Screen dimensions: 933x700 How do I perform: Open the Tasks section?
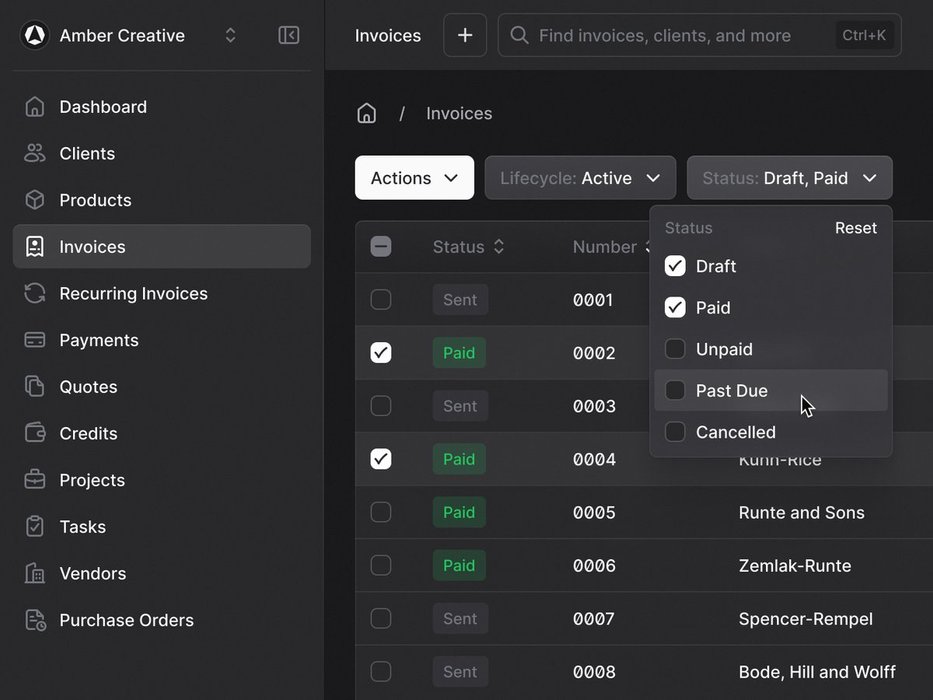point(162,526)
